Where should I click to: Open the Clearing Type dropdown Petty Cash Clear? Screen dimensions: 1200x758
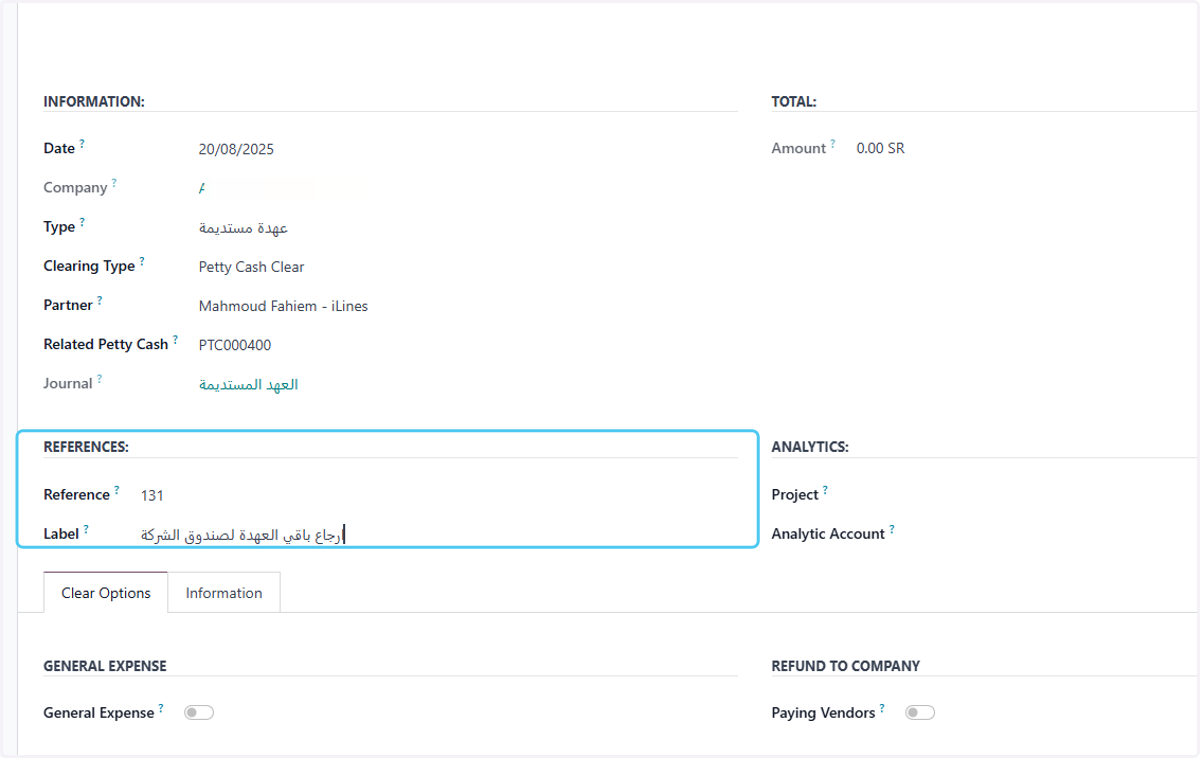pyautogui.click(x=252, y=267)
